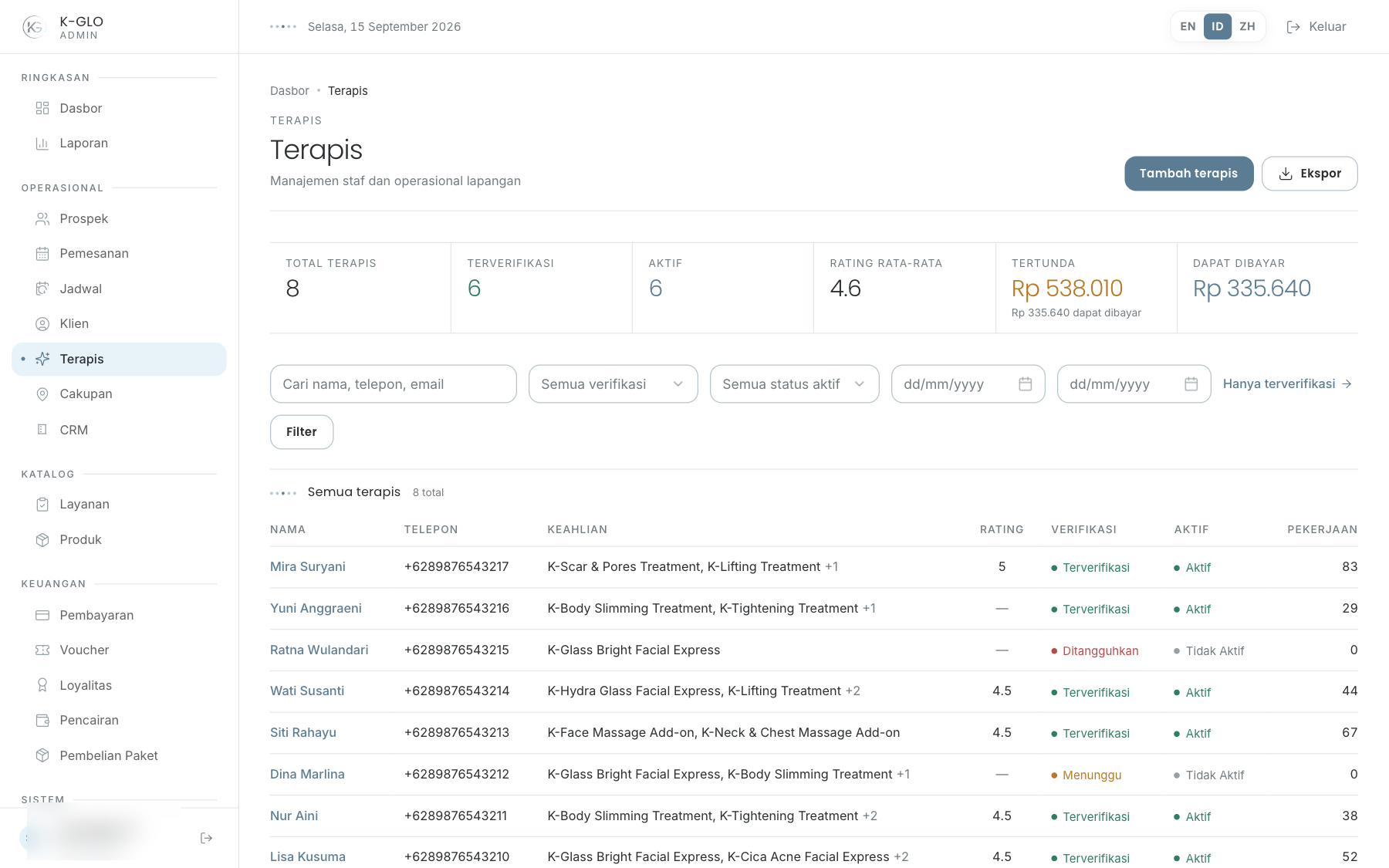The height and width of the screenshot is (868, 1389).
Task: Open the Jadwal icon in sidebar
Action: click(x=42, y=289)
